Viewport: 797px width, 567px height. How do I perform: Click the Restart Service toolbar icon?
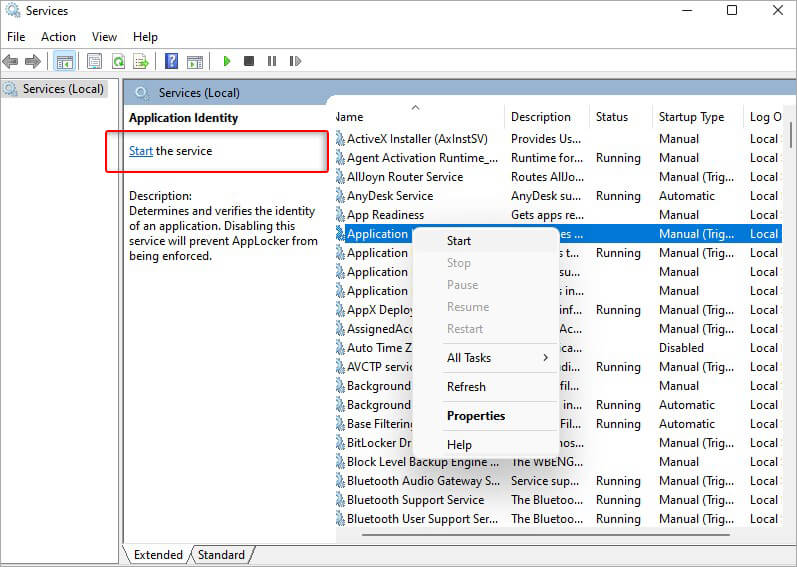pyautogui.click(x=295, y=61)
